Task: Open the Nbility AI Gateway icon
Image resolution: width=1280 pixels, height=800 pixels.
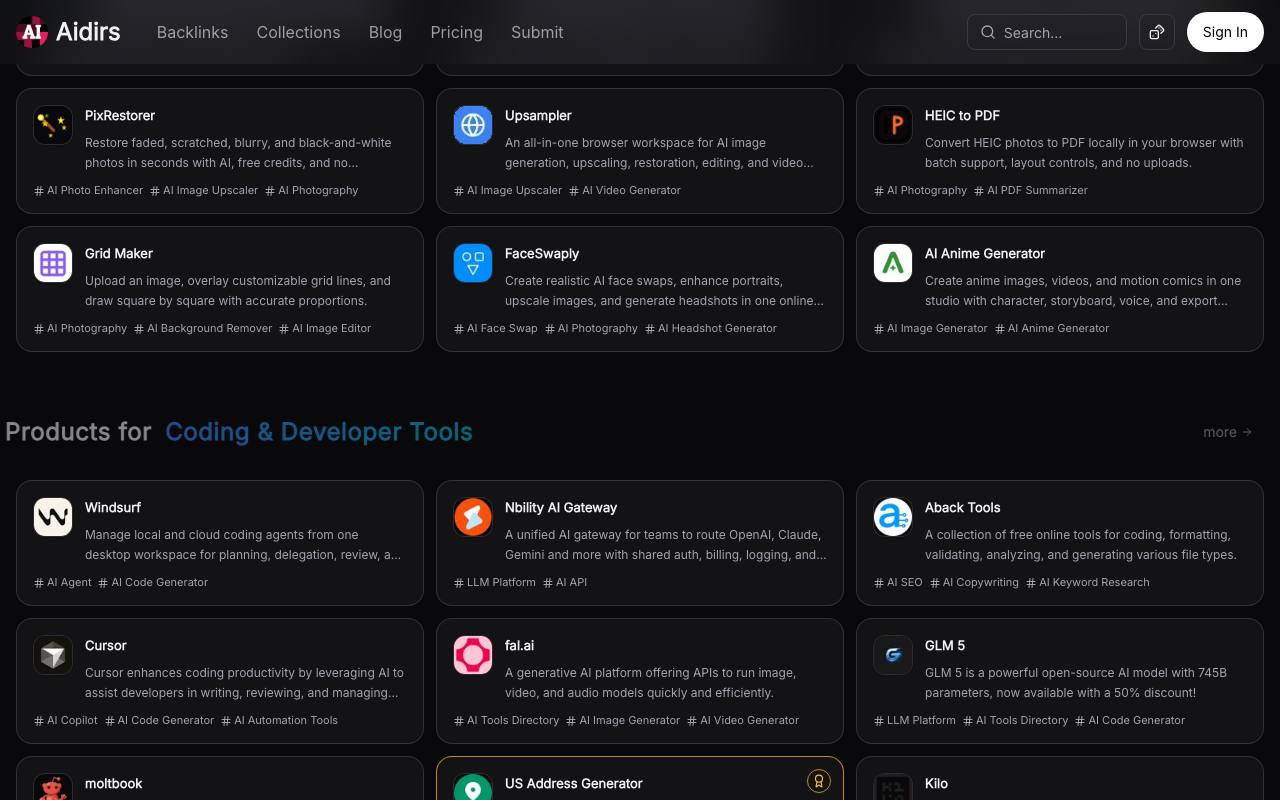Action: pyautogui.click(x=473, y=517)
